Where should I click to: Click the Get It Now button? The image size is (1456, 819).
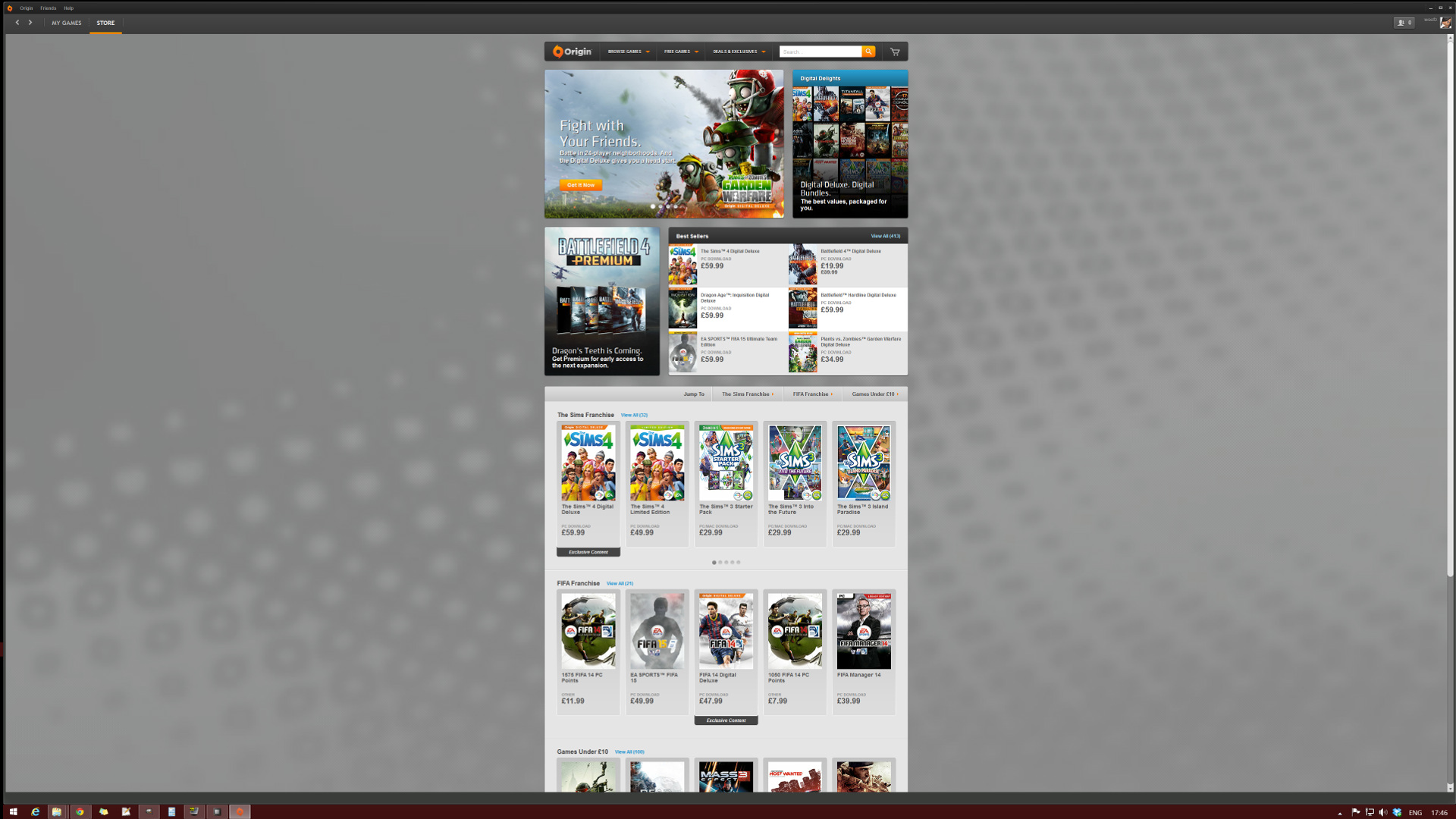pos(581,185)
